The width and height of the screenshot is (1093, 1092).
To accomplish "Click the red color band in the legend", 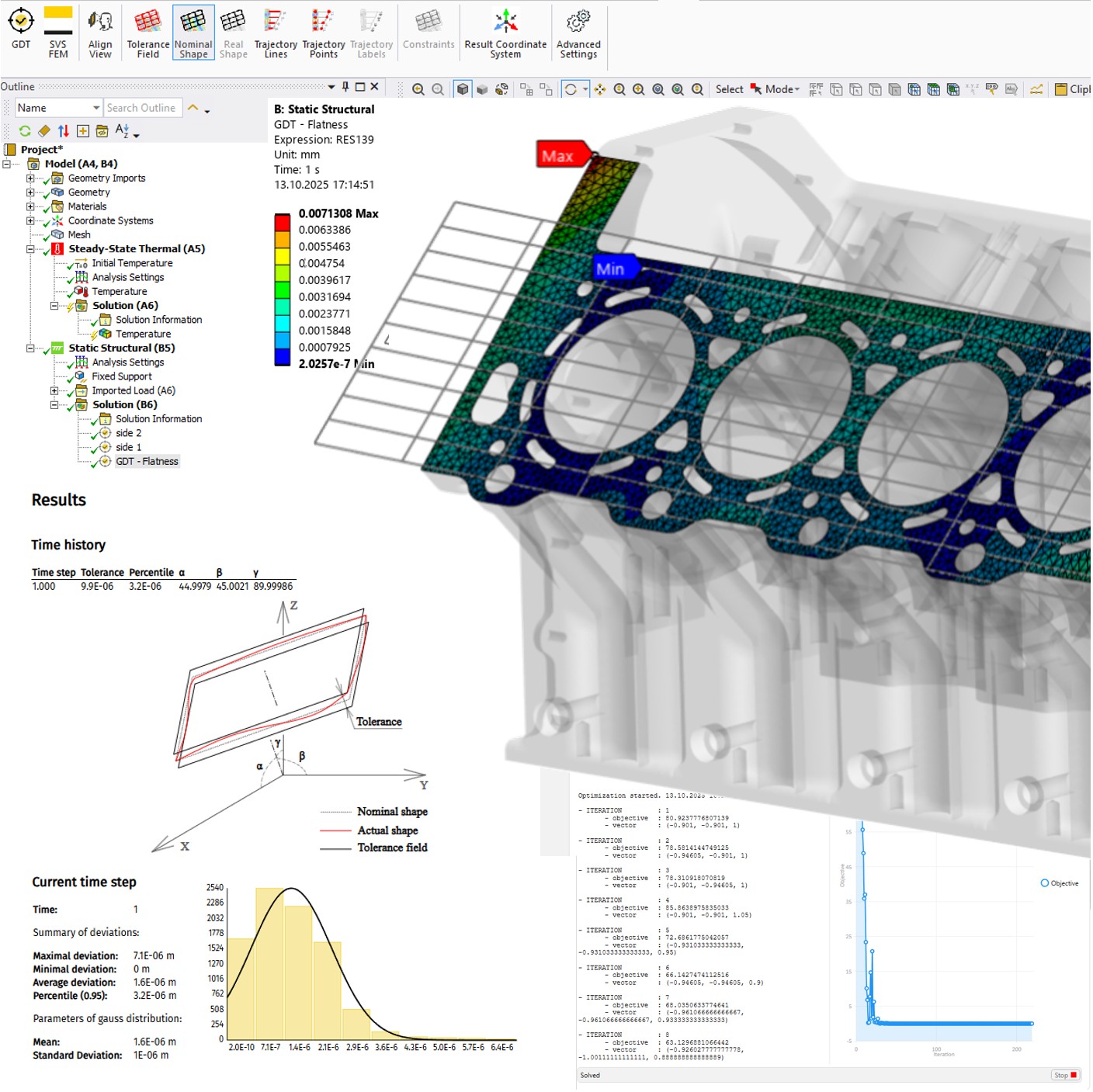I will [282, 222].
